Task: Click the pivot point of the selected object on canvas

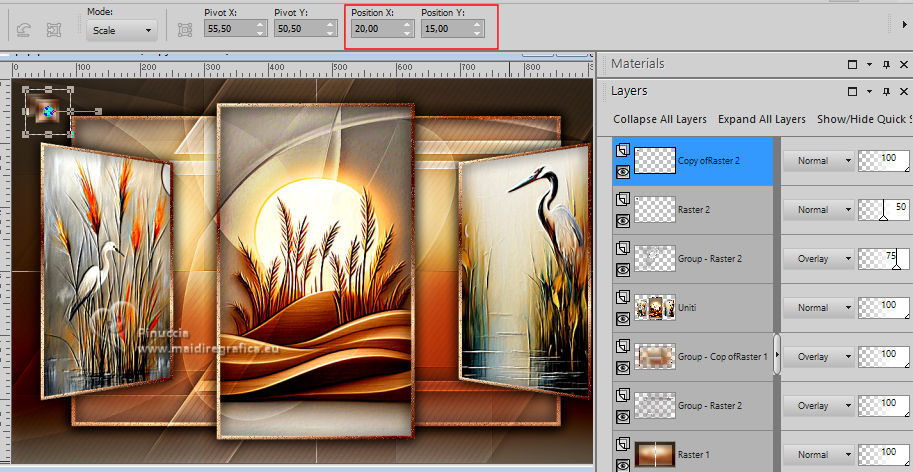Action: pyautogui.click(x=50, y=111)
